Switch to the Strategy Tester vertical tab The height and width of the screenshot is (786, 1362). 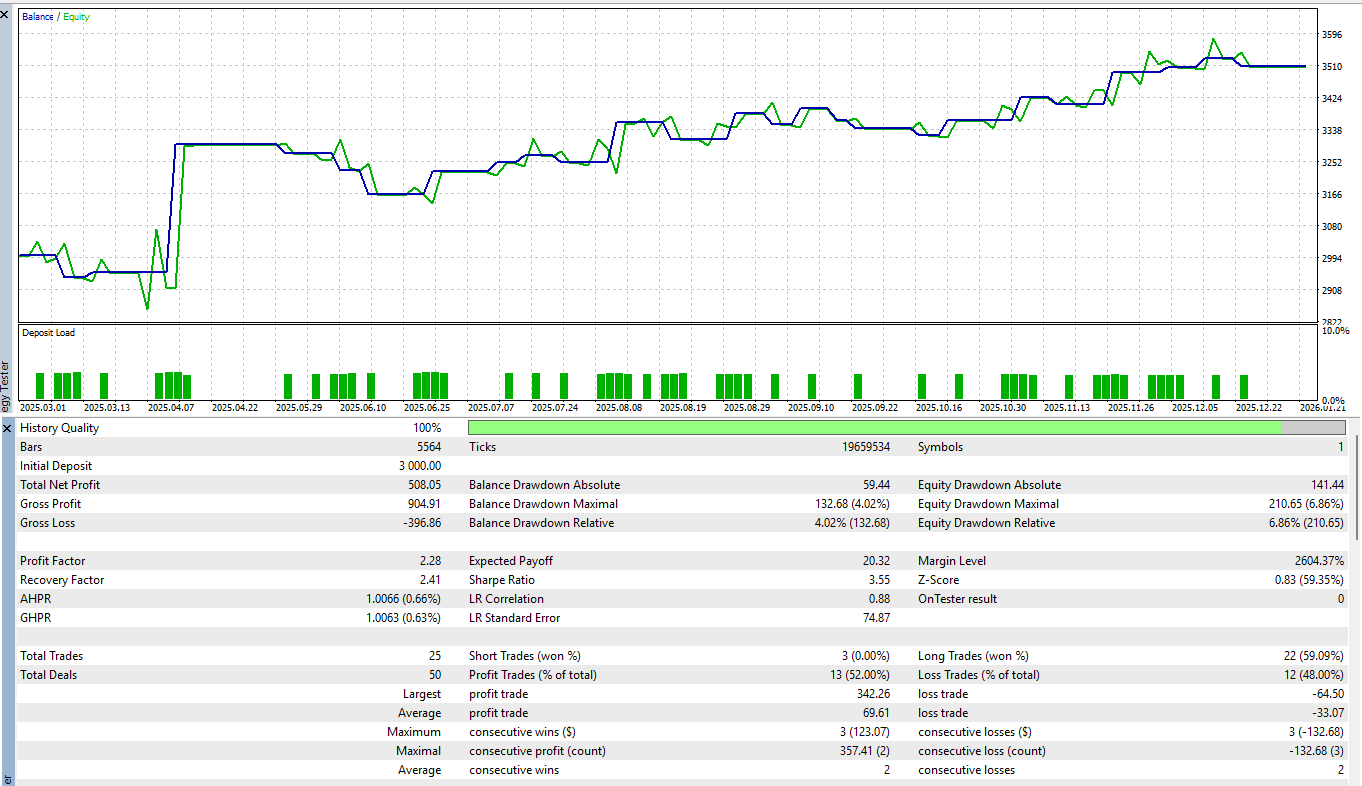tap(7, 380)
